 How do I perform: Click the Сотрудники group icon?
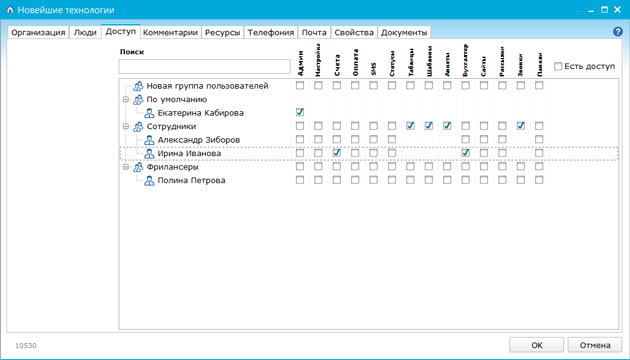point(138,126)
